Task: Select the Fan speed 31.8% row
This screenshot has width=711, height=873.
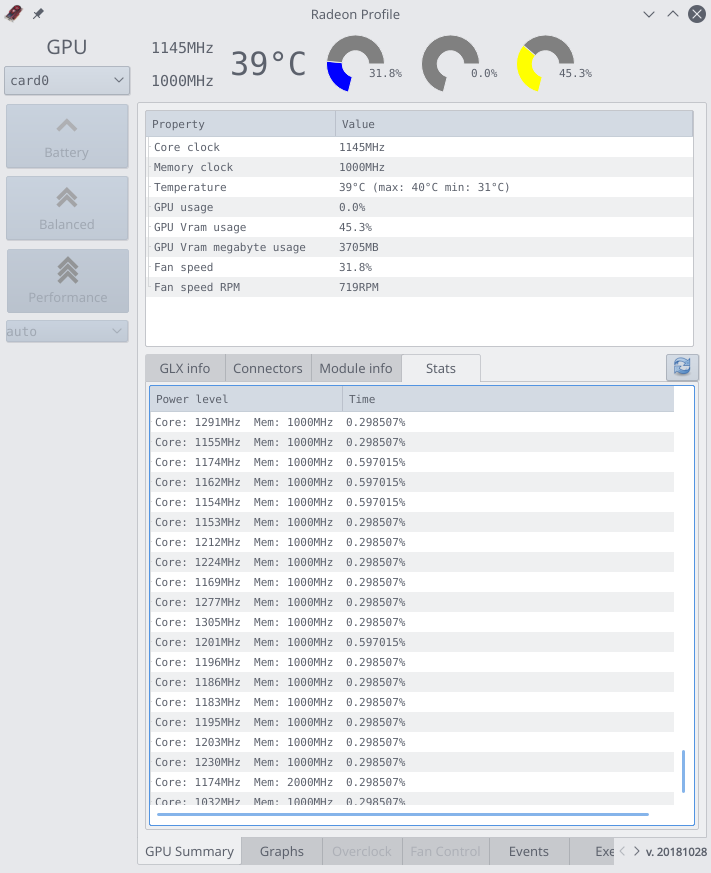Action: [x=419, y=267]
